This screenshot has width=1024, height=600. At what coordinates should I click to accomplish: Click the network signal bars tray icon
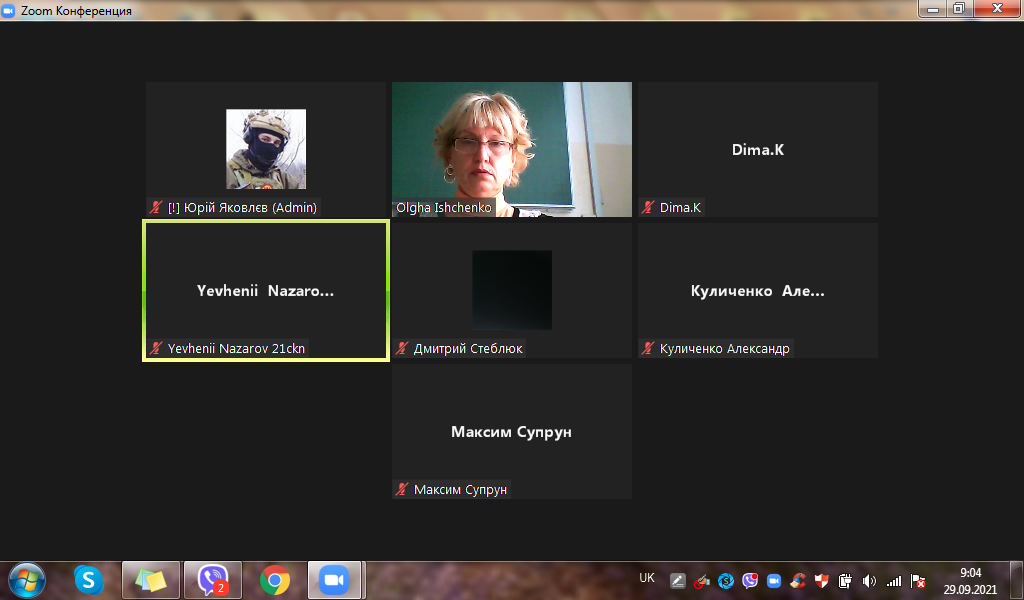(x=893, y=580)
